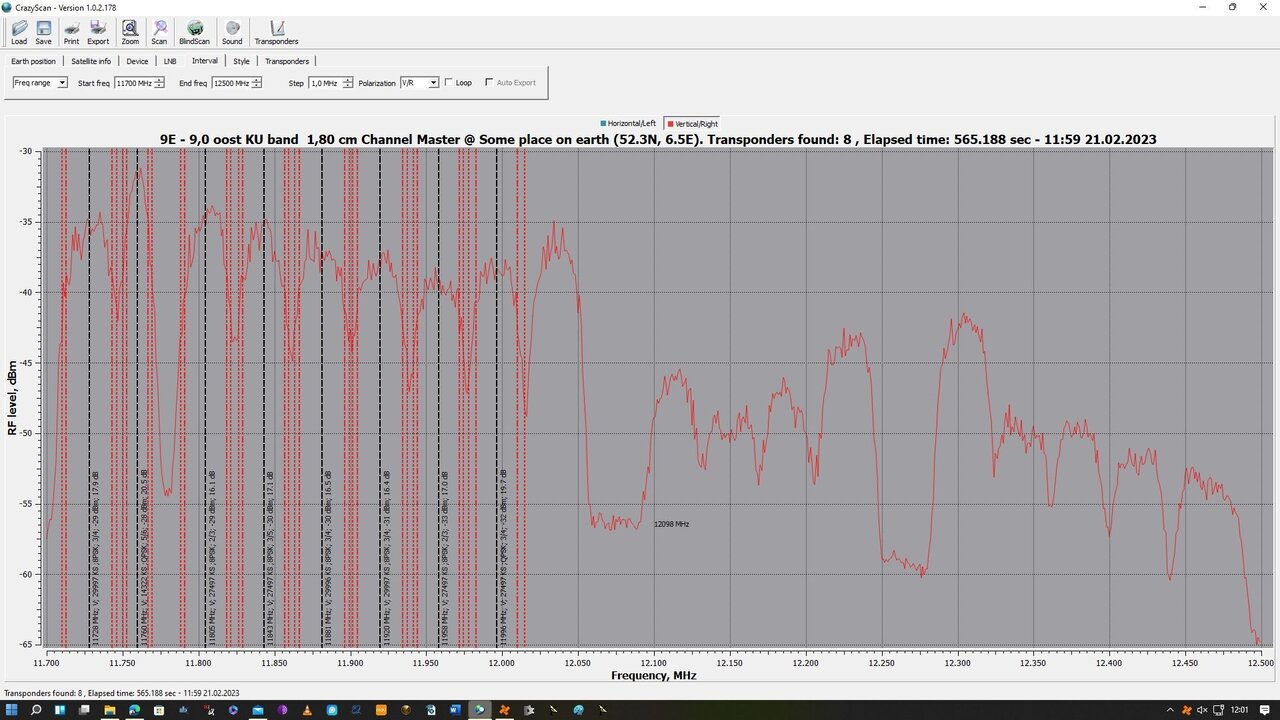The width and height of the screenshot is (1280, 720).
Task: Click the Start freq input field
Action: [133, 83]
